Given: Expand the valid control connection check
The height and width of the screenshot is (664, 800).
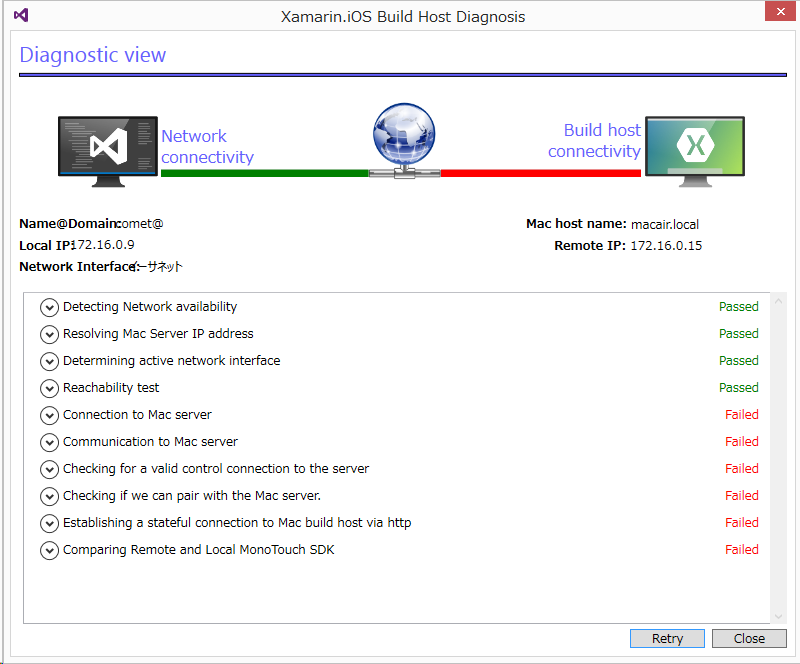Looking at the screenshot, I should pos(49,469).
